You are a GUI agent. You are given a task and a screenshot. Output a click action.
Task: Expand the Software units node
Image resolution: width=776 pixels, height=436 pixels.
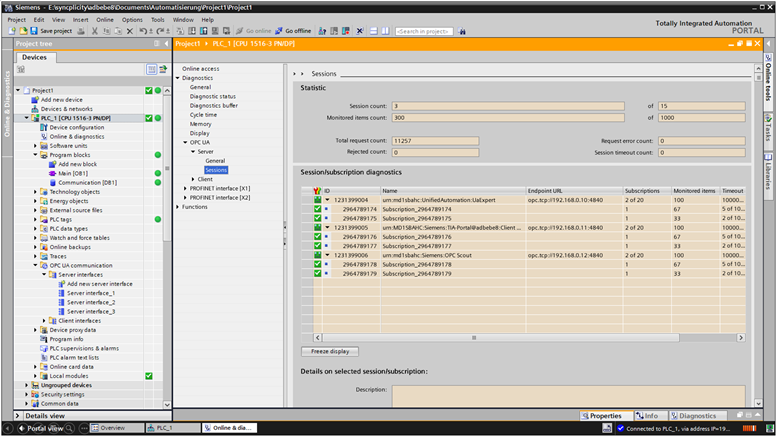point(36,145)
